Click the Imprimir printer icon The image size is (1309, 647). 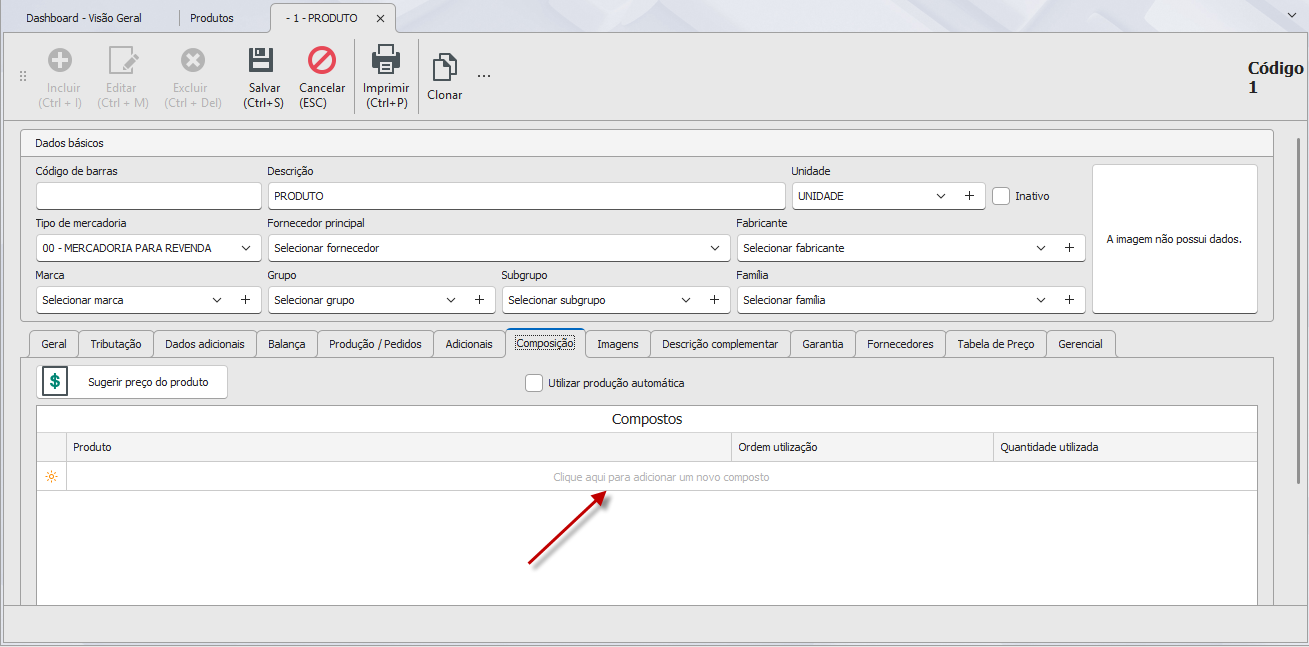(385, 61)
